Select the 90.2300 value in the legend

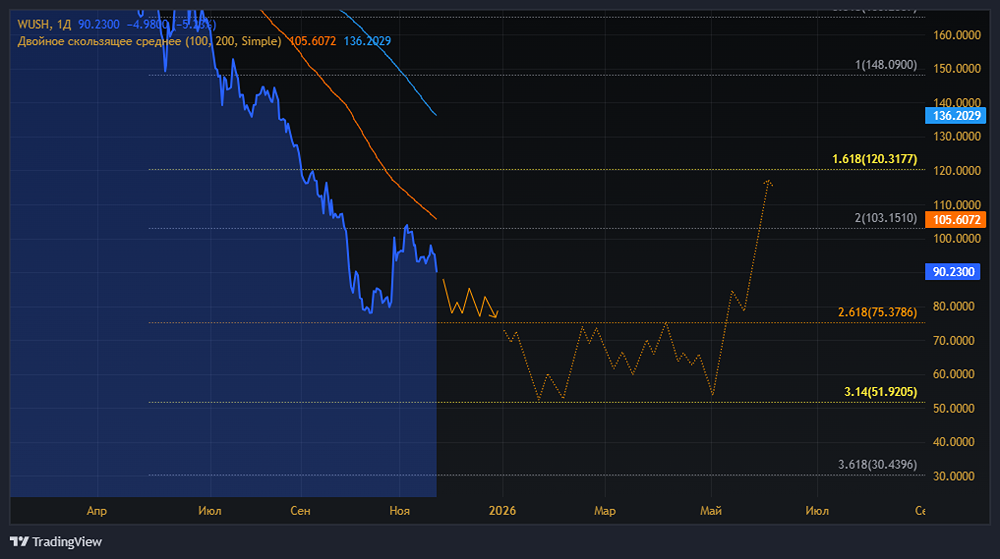point(99,24)
